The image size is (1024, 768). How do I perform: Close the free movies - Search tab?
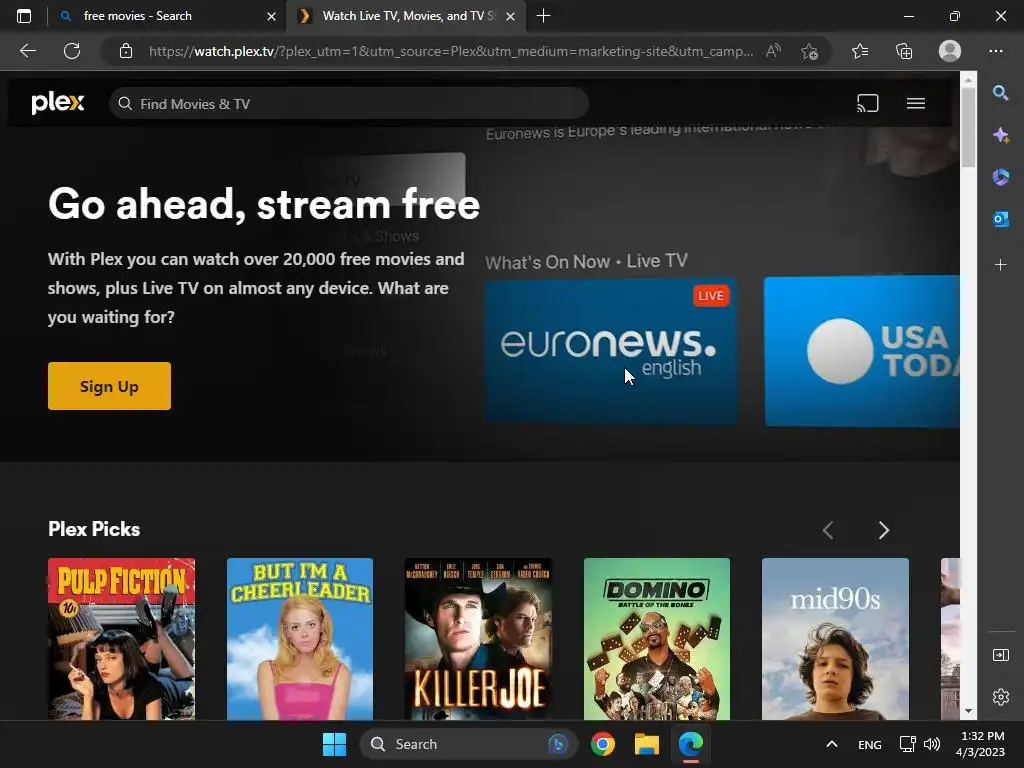272,16
